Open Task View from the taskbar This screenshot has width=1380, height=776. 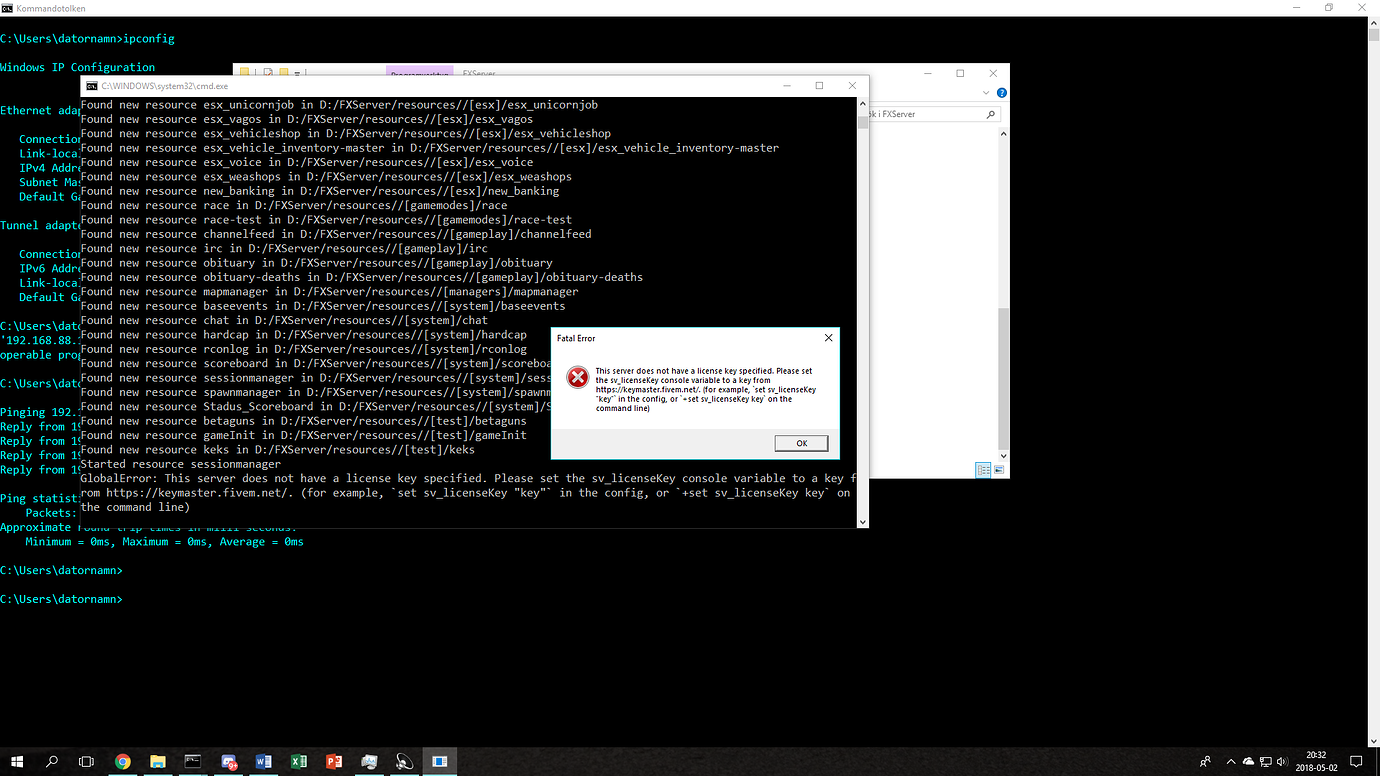[x=86, y=761]
